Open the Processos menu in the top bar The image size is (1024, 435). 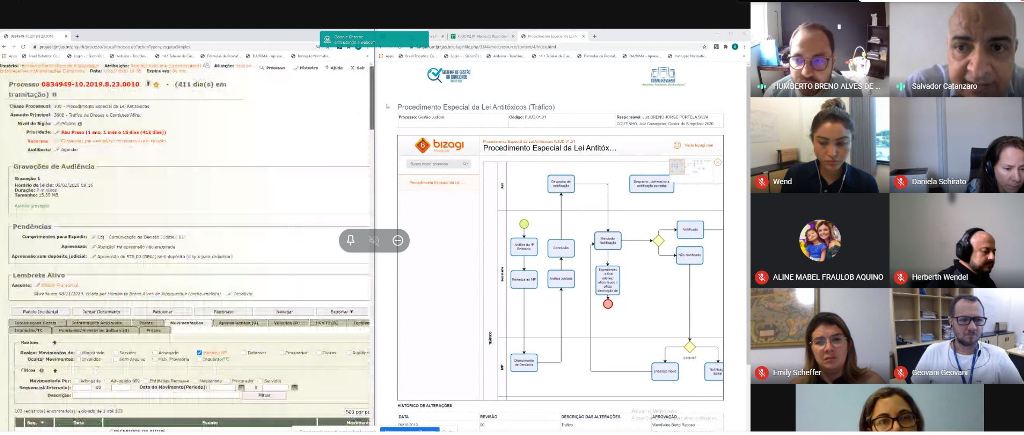[x=272, y=67]
